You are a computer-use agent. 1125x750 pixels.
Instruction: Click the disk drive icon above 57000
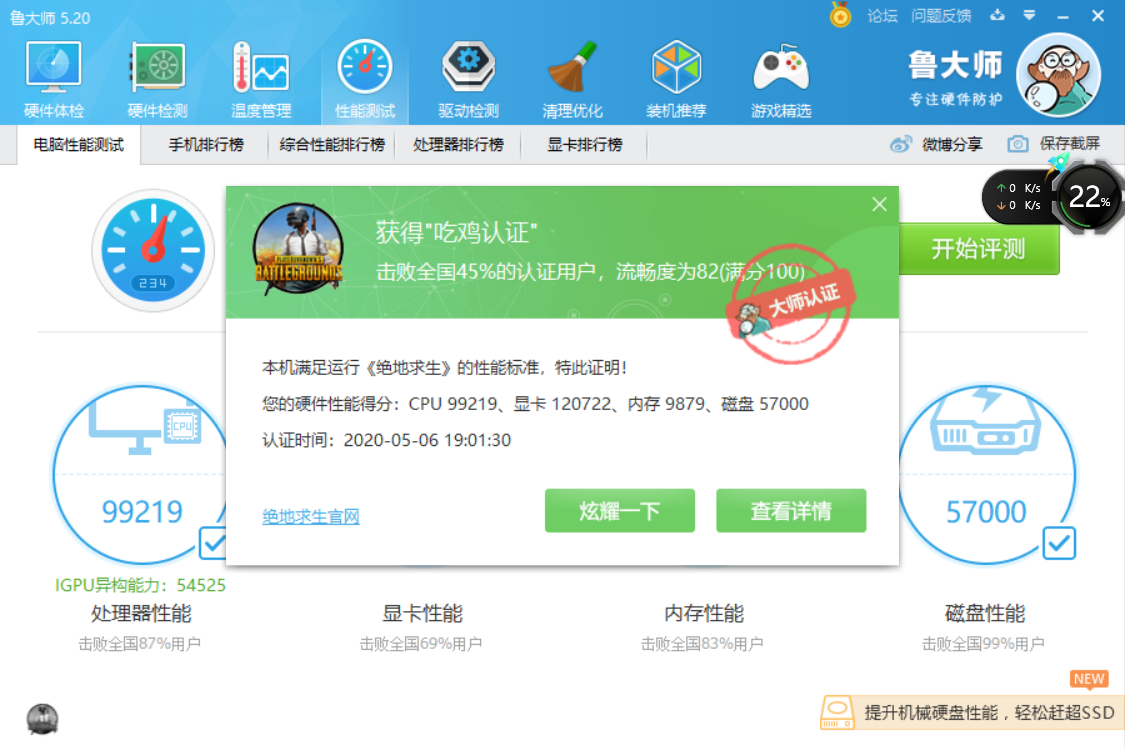pyautogui.click(x=985, y=421)
